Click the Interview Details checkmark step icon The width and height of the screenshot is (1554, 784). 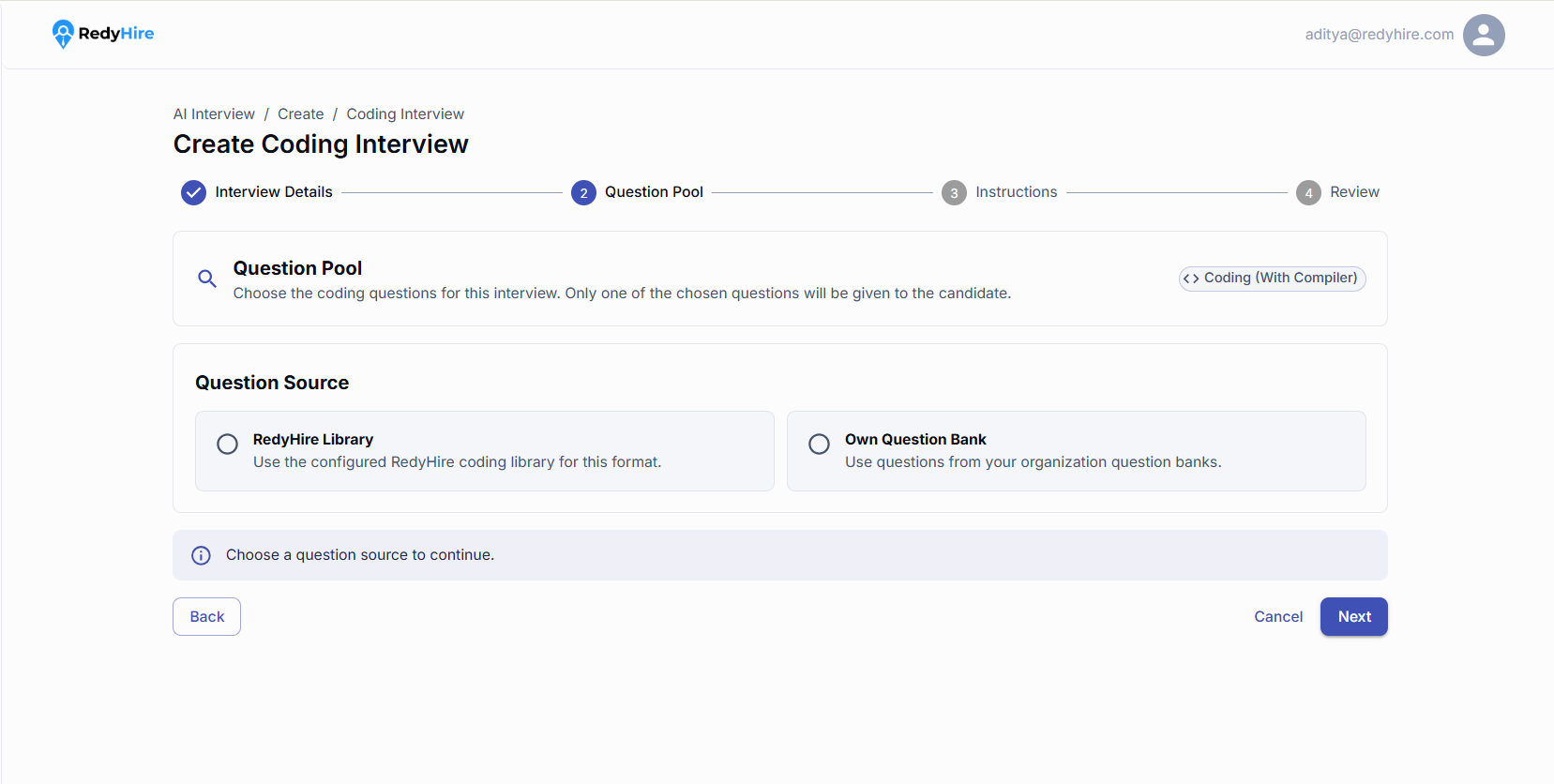pos(193,192)
